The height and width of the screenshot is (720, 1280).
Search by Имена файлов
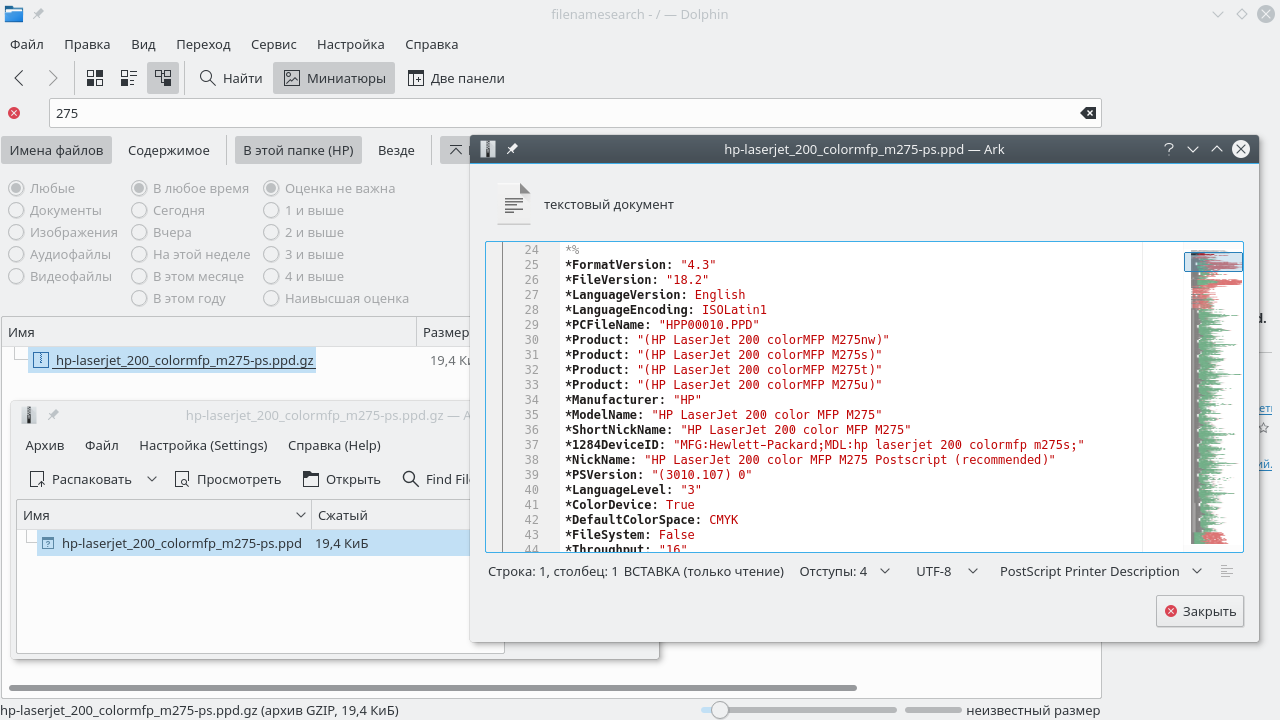(56, 150)
